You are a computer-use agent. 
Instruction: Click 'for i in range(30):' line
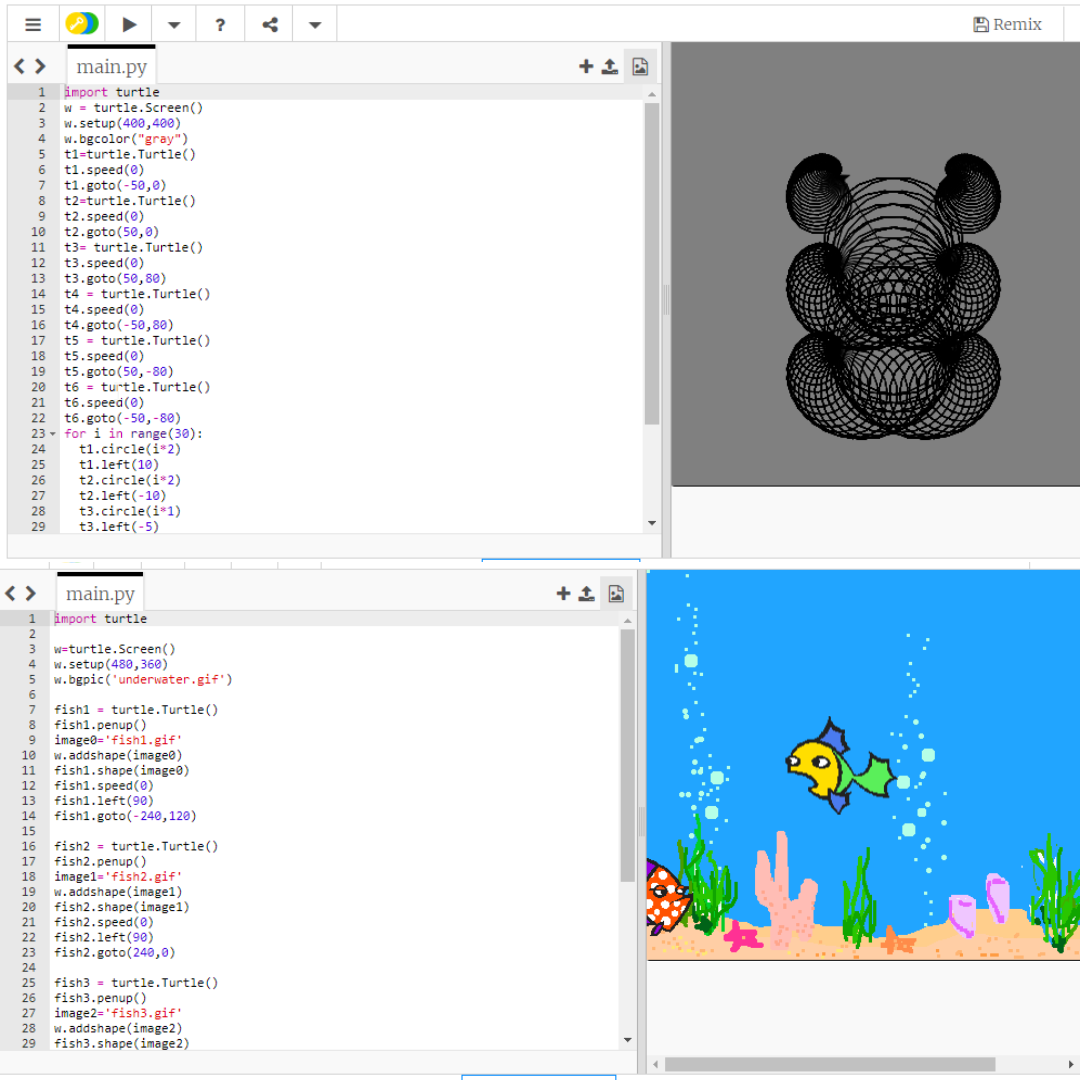pyautogui.click(x=134, y=433)
